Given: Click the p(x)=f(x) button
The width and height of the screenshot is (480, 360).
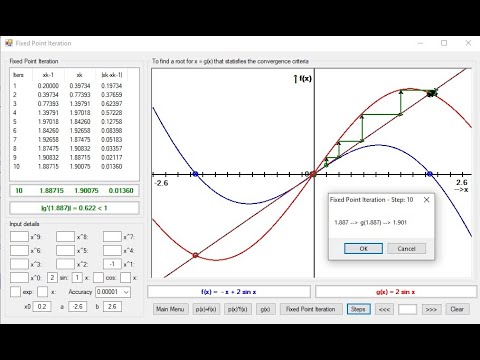Looking at the screenshot, I should pos(206,309).
